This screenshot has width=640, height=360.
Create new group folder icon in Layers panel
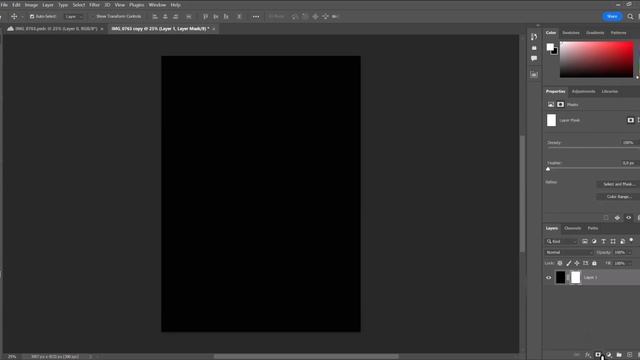pyautogui.click(x=619, y=355)
